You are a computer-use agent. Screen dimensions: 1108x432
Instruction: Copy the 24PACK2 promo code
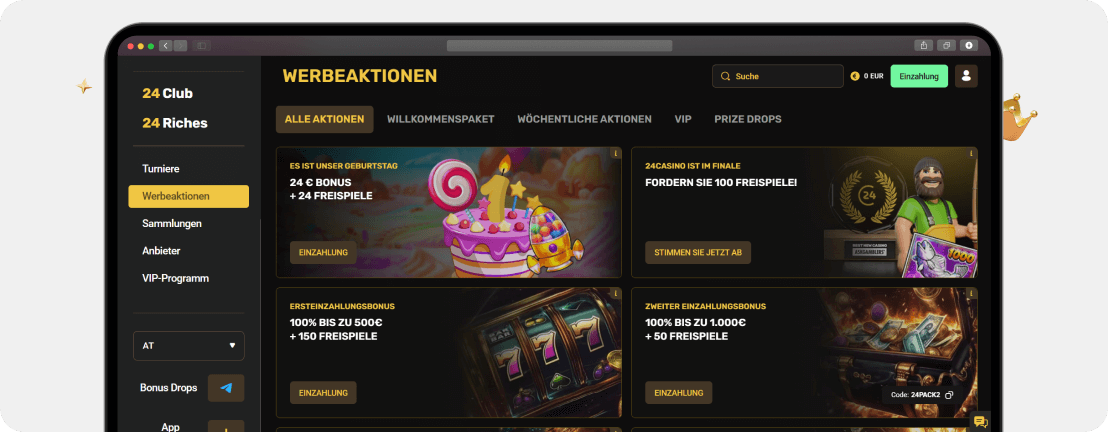coord(949,395)
